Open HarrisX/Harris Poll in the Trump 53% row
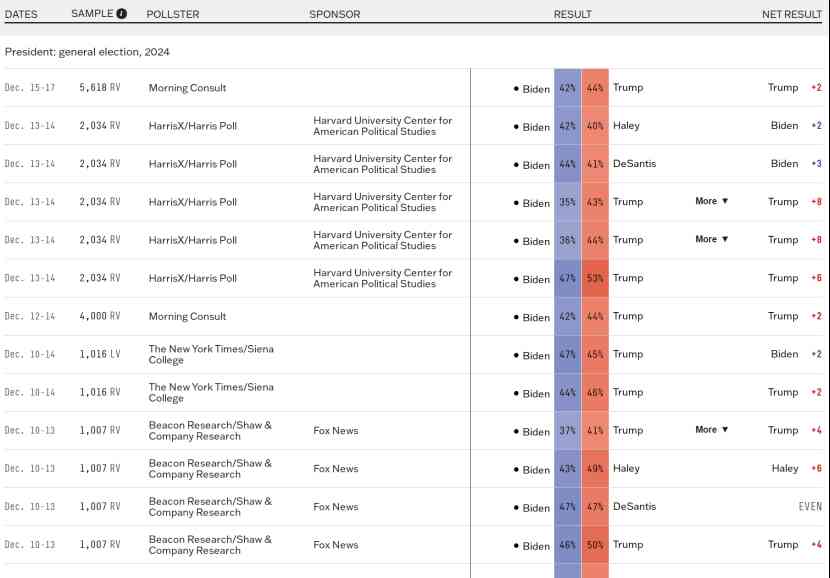Image resolution: width=830 pixels, height=578 pixels. click(x=193, y=278)
